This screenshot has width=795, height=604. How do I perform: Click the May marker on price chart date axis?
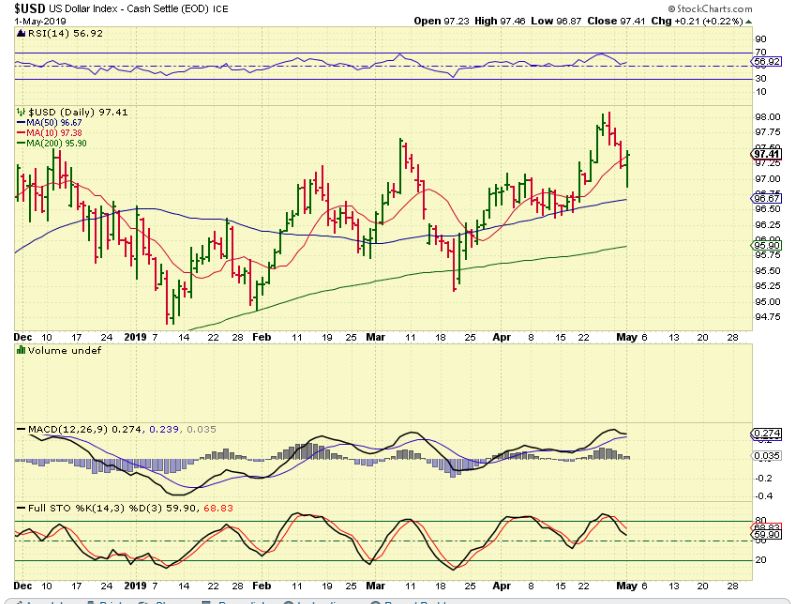627,337
